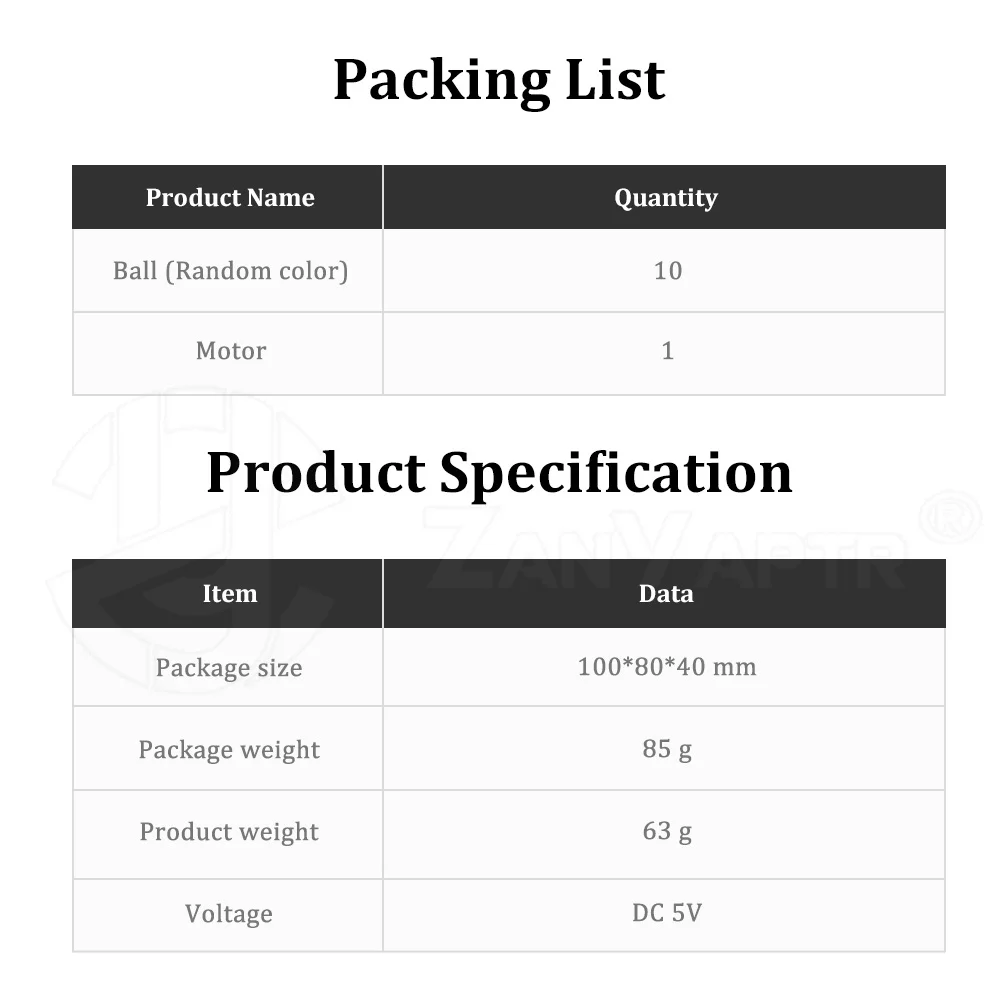Select the 63 g value

pos(666,831)
